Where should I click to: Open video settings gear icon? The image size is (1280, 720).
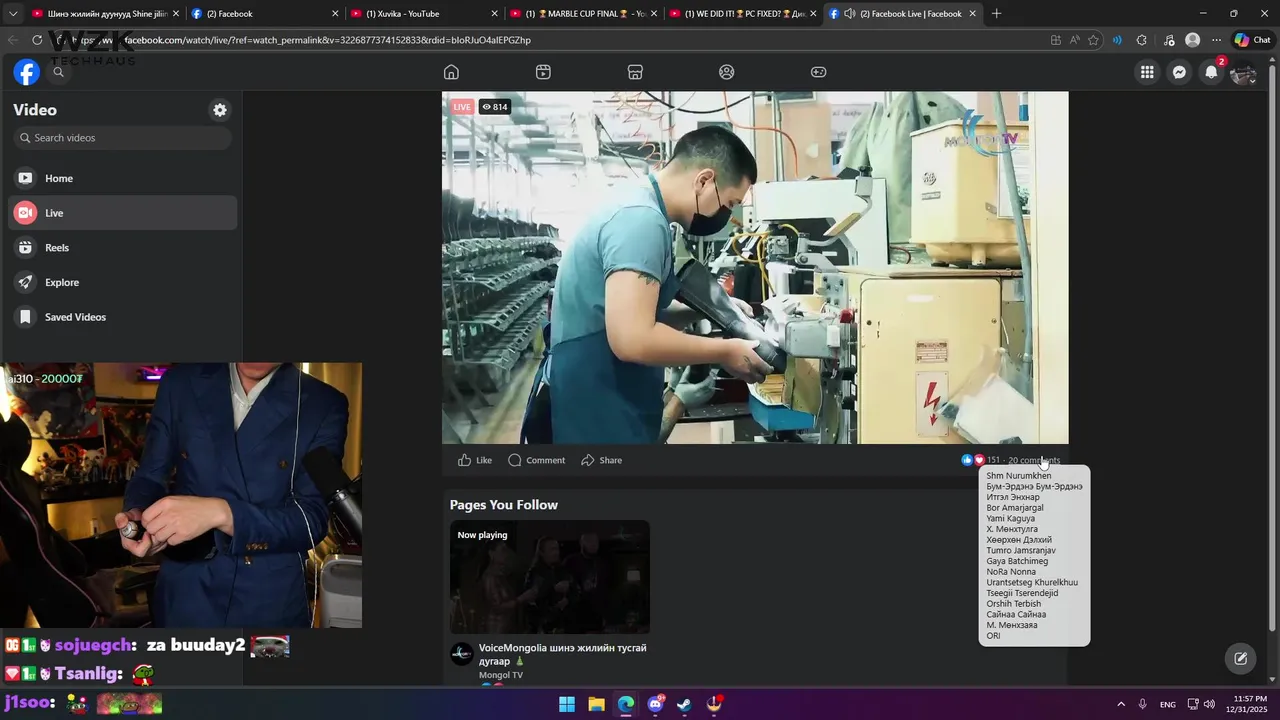(x=220, y=110)
